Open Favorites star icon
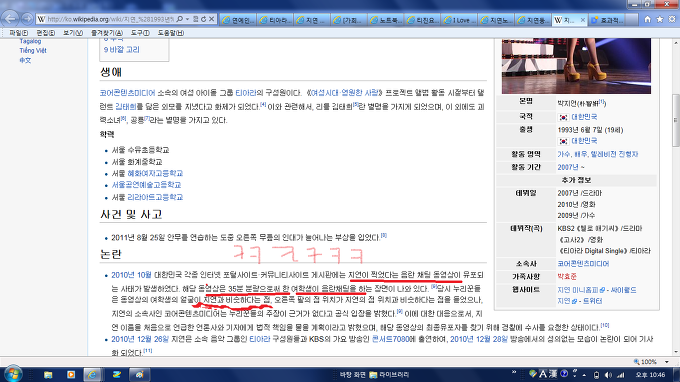This screenshot has width=680, height=382. pos(660,20)
